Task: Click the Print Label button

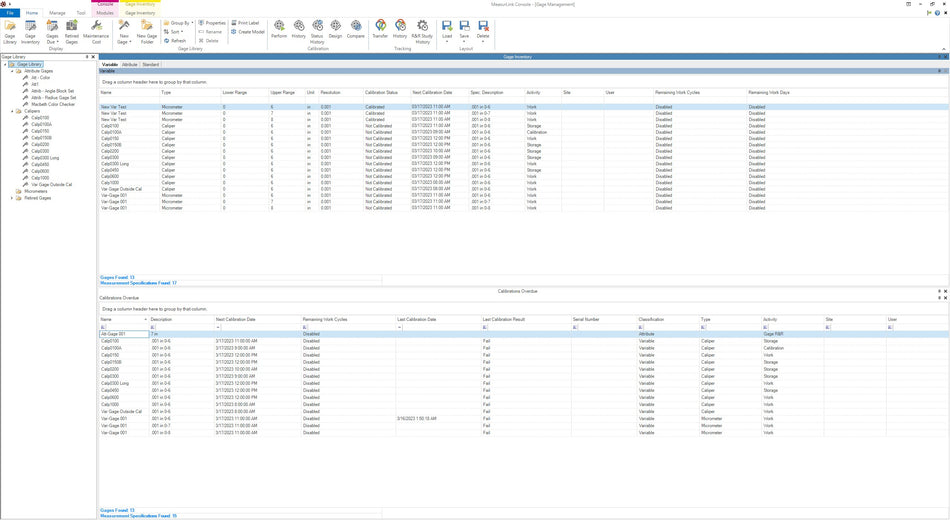Action: click(247, 22)
